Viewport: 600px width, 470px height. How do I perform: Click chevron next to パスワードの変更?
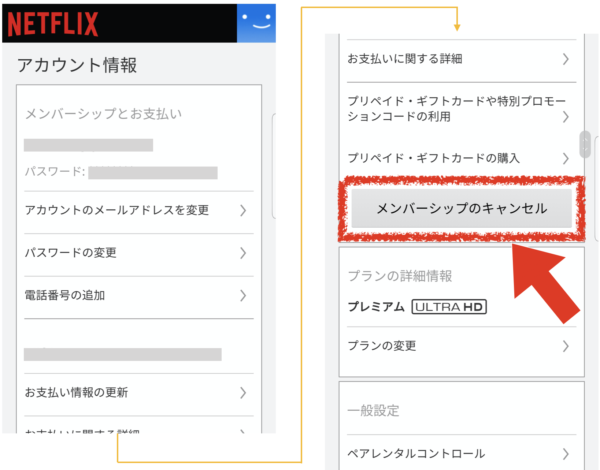click(243, 253)
